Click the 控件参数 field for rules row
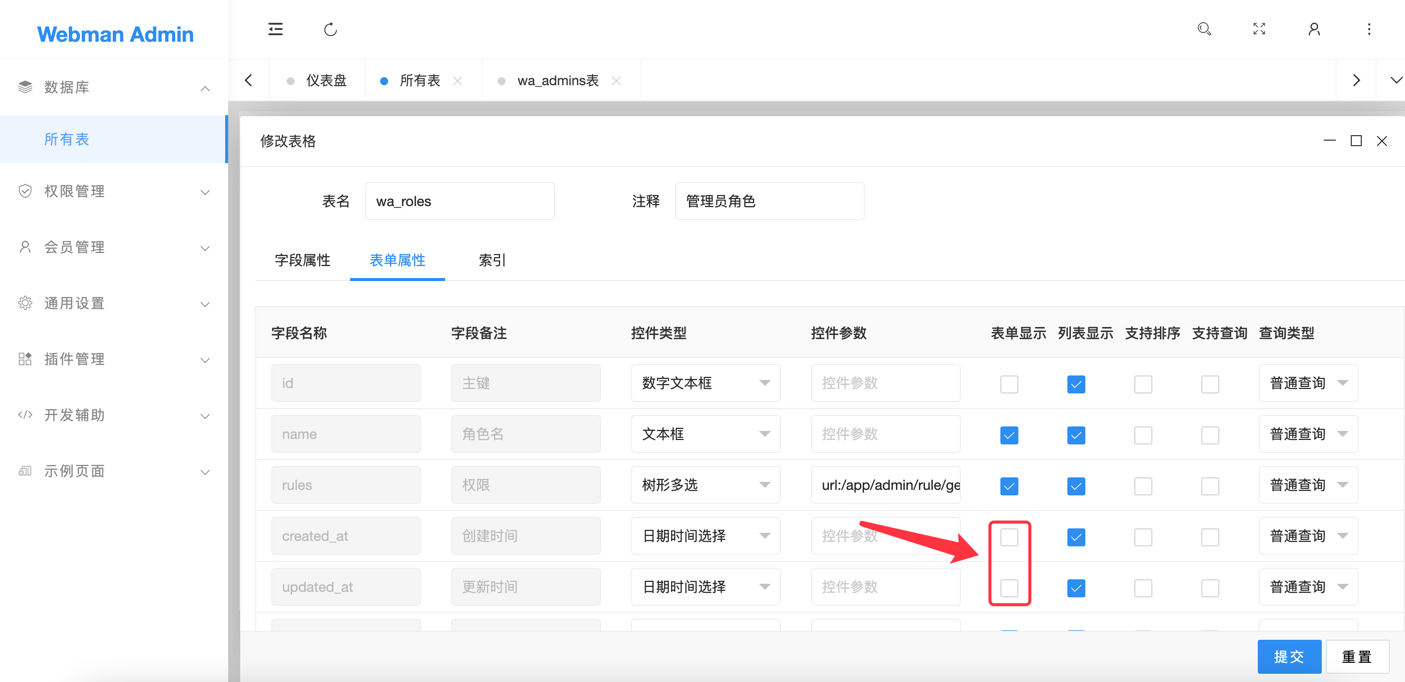This screenshot has height=682, width=1405. 886,485
